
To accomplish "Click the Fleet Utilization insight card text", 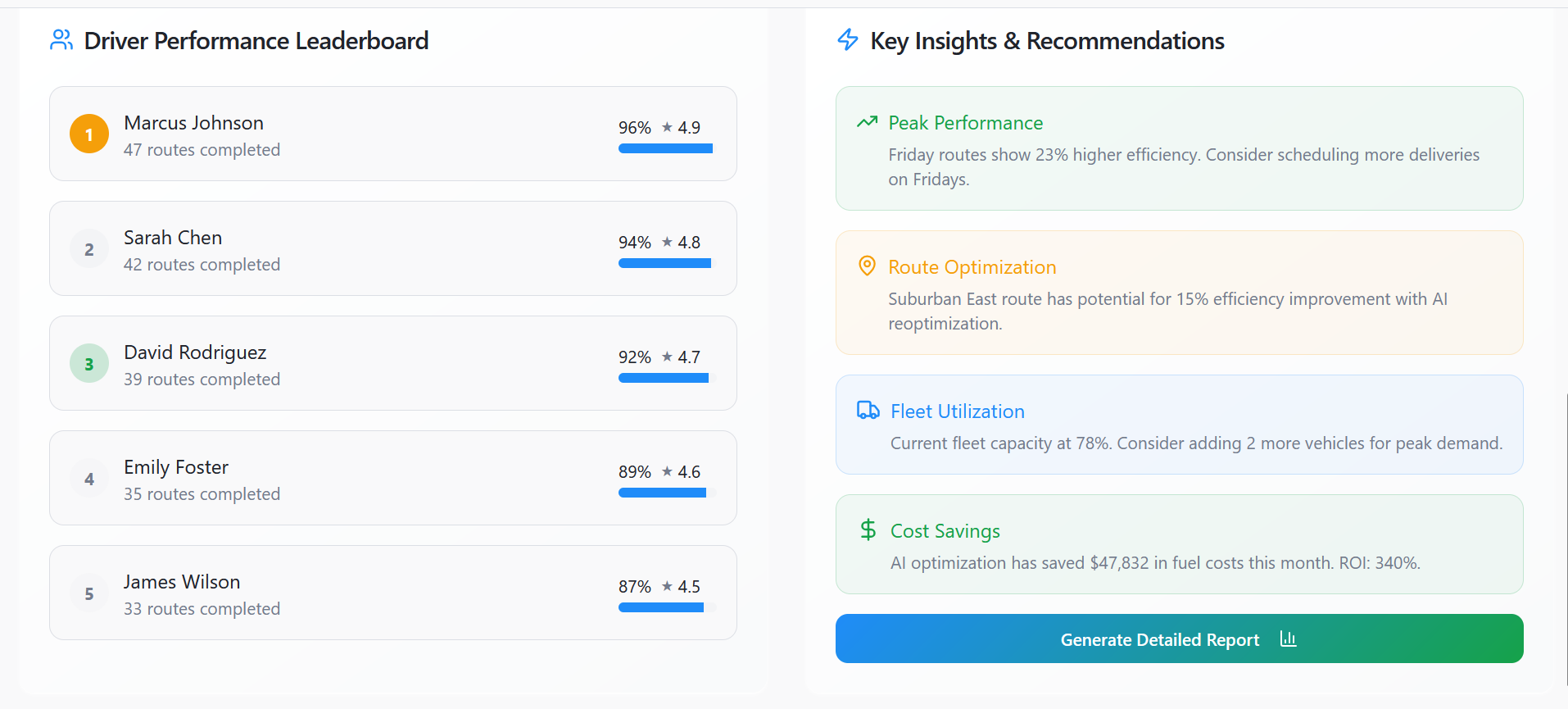I will point(1196,443).
